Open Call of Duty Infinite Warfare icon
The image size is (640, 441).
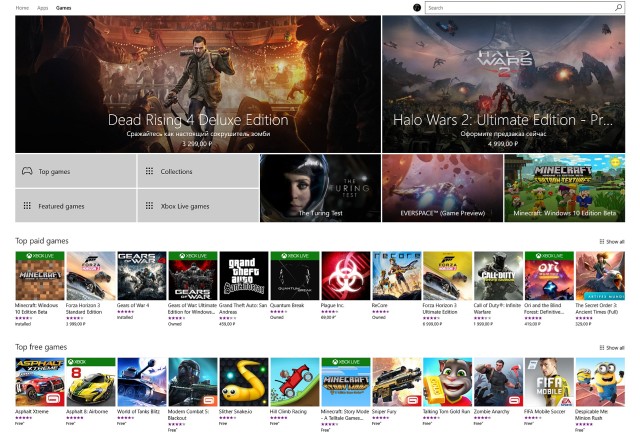tap(498, 276)
